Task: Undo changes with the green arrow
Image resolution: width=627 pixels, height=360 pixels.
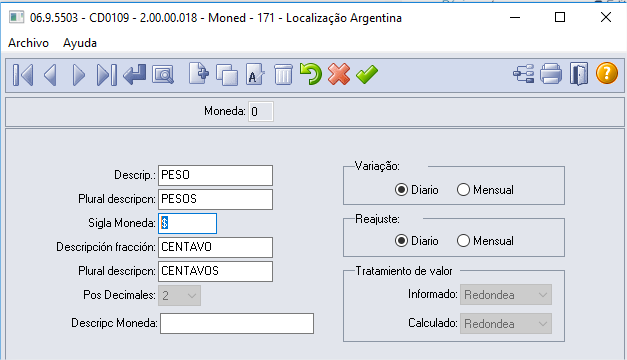Action: (311, 74)
